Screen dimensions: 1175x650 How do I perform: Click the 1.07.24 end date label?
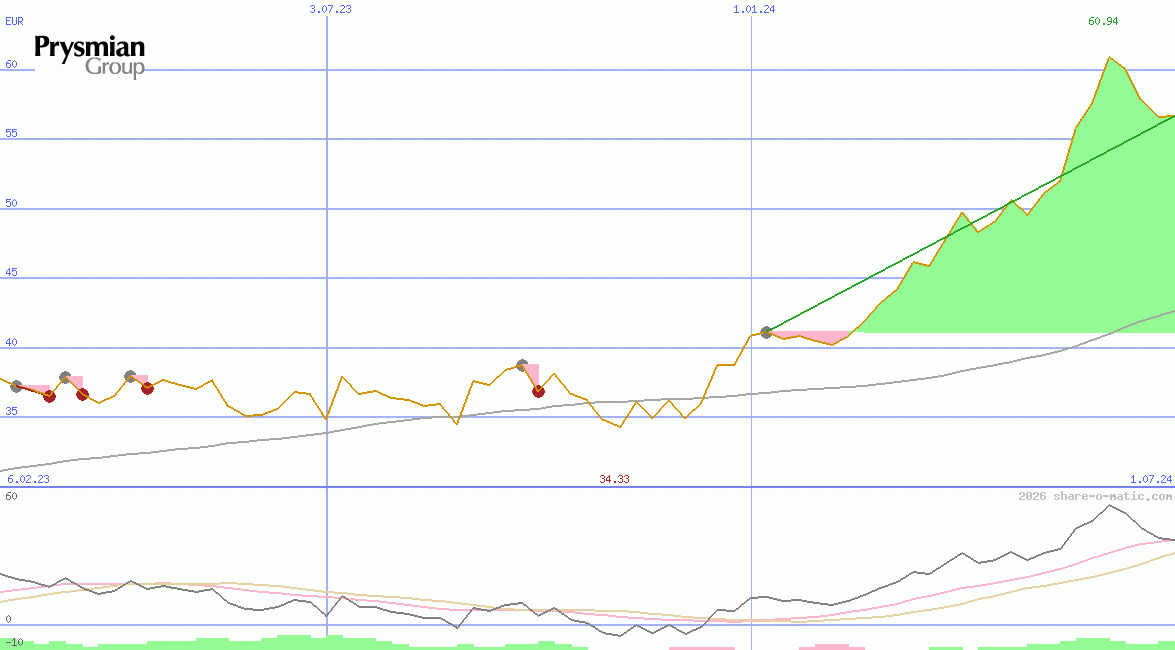coord(1150,479)
